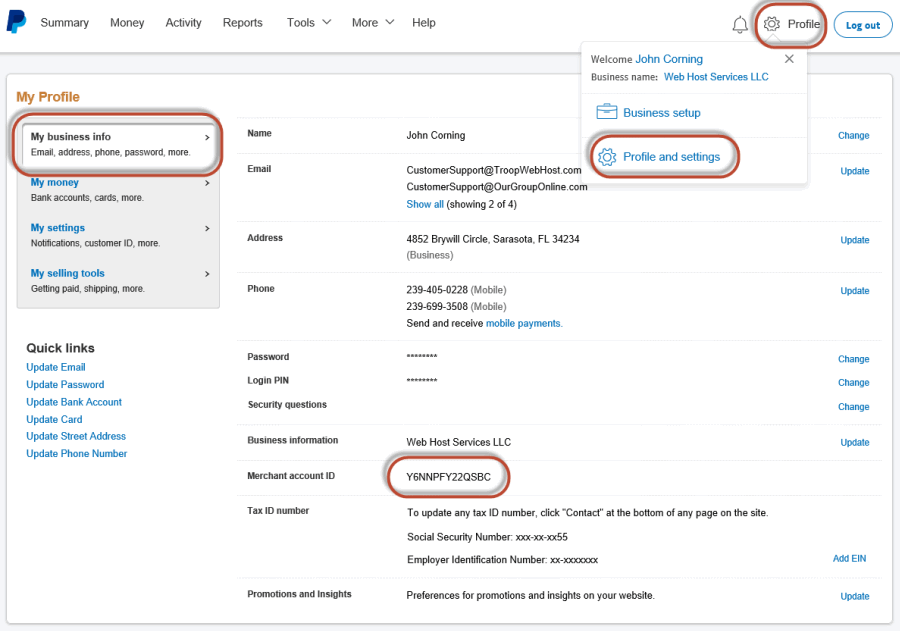Click Update link in the Email row
This screenshot has height=631, width=900.
pyautogui.click(x=854, y=171)
